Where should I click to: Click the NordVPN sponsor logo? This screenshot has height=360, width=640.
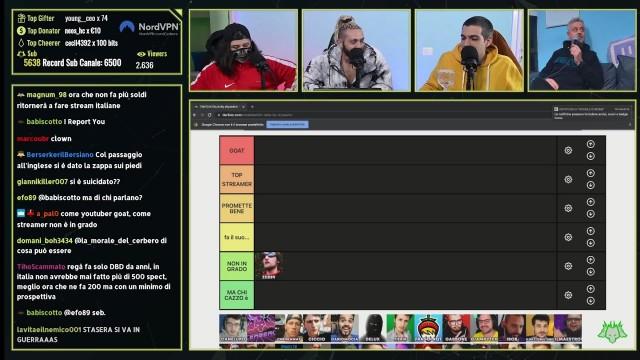pos(149,28)
